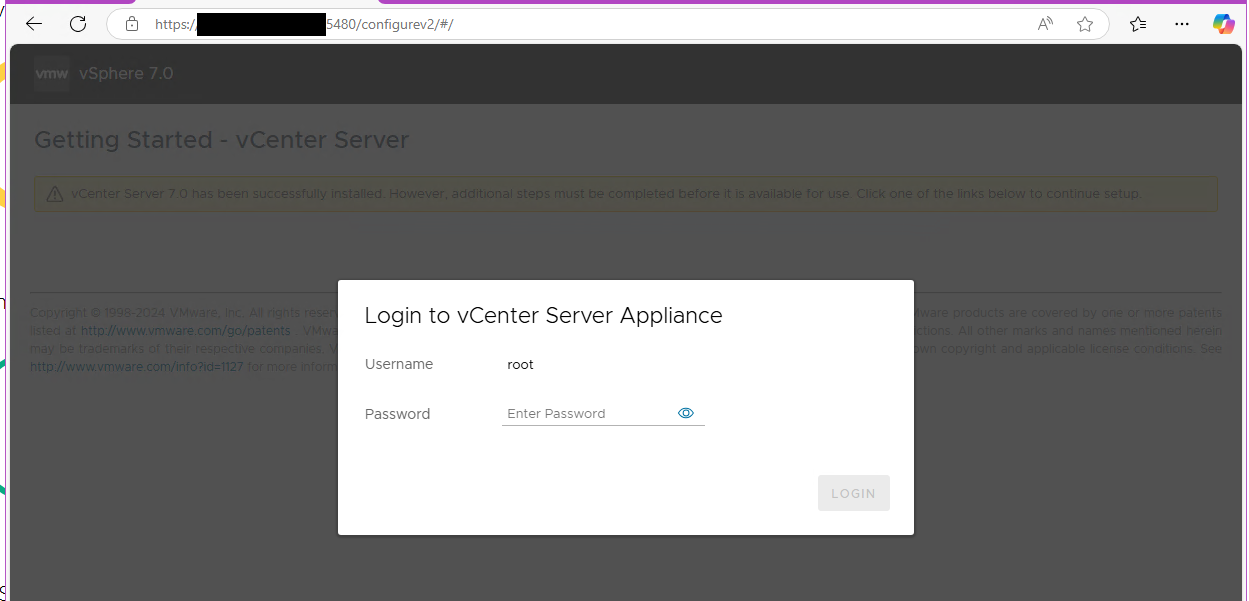The image size is (1249, 601).
Task: Open the browser Settings and more menu
Action: [1182, 24]
